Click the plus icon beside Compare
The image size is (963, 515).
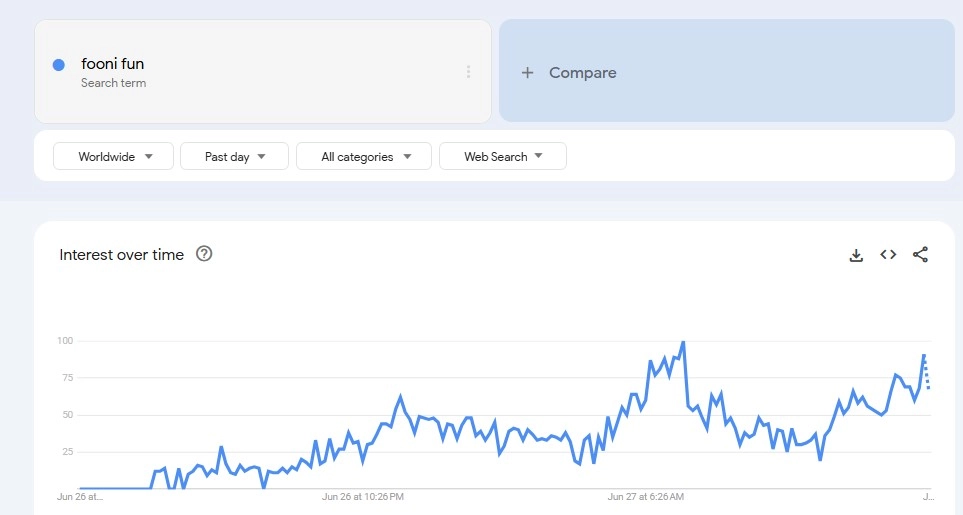pyautogui.click(x=528, y=73)
